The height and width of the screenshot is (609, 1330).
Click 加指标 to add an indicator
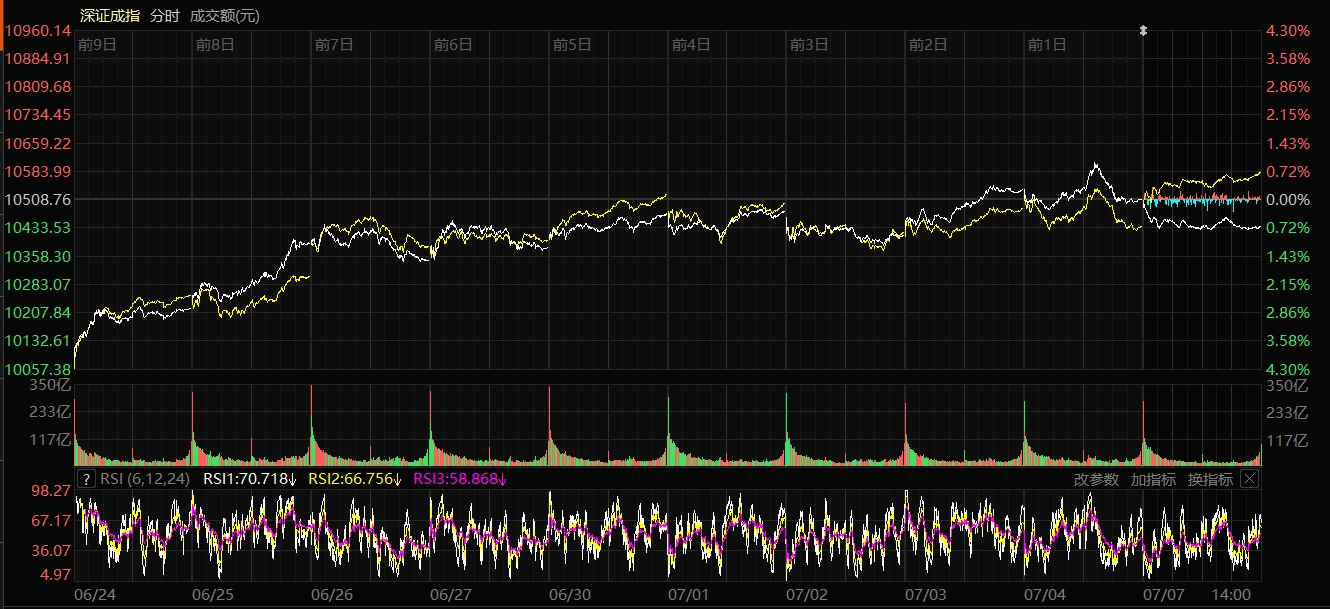(1153, 479)
